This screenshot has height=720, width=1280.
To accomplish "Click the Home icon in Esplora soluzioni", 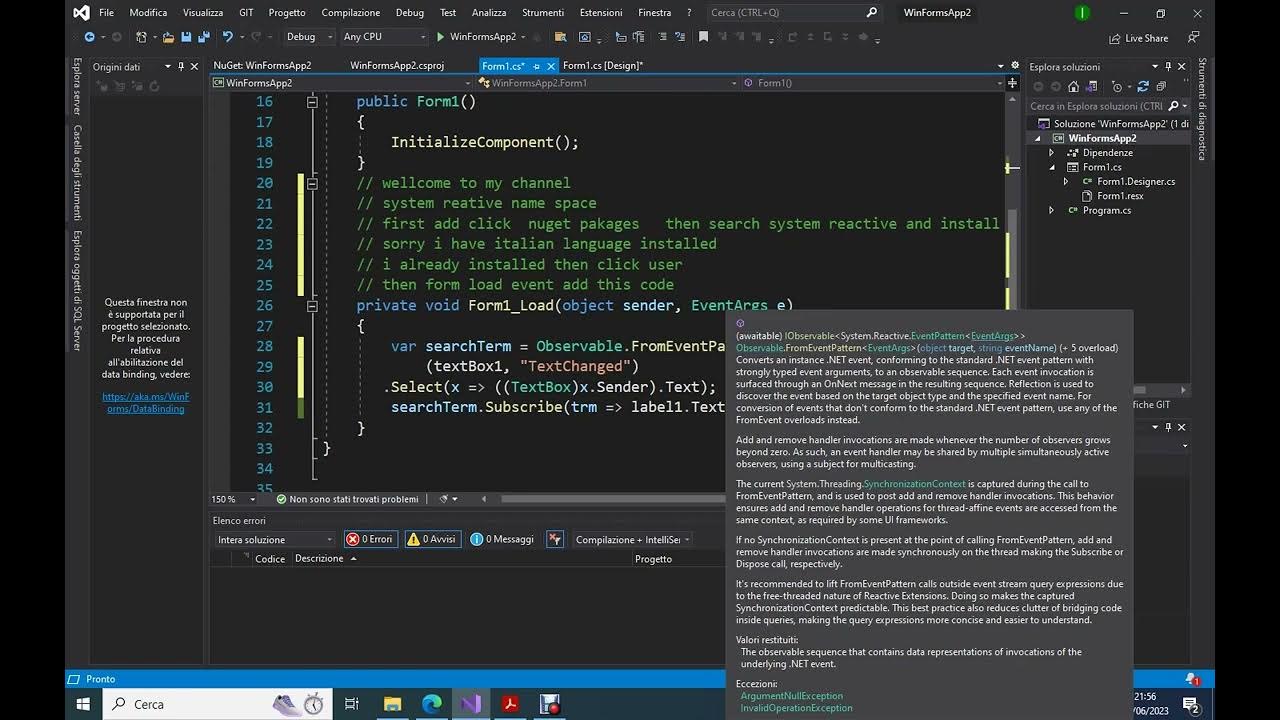I will coord(1073,86).
